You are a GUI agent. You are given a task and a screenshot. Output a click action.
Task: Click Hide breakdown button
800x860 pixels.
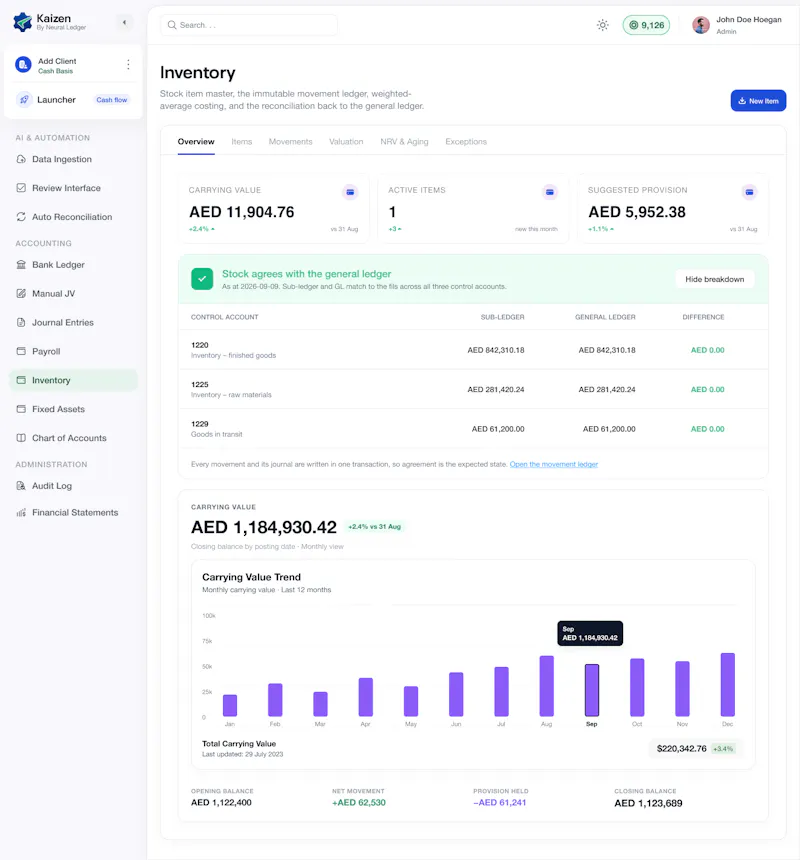714,279
